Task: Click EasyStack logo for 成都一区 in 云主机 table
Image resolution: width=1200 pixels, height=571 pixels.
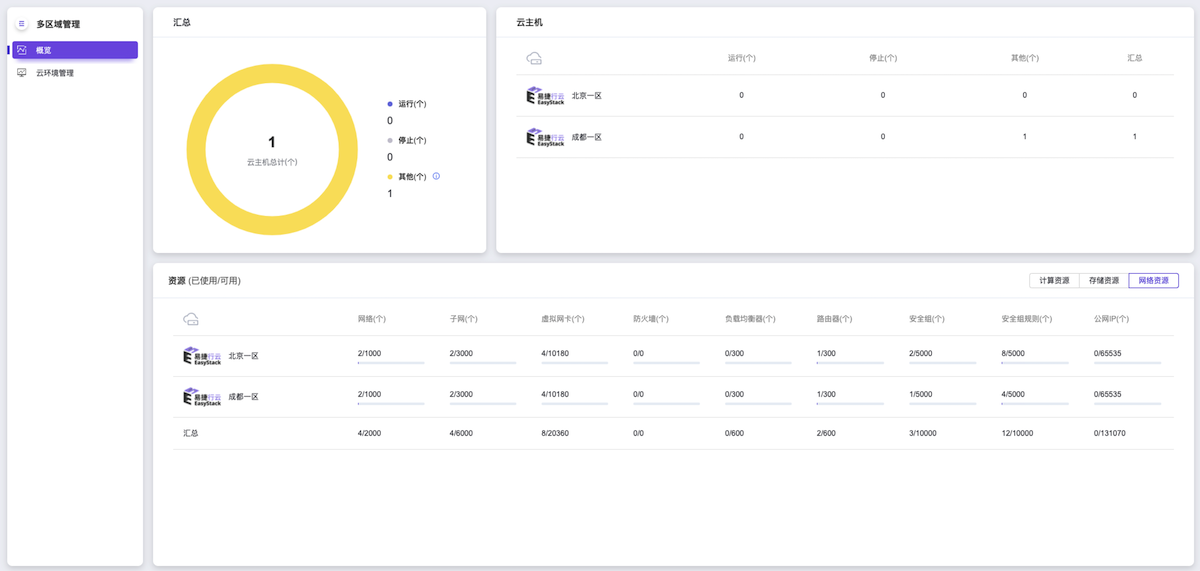Action: (545, 137)
